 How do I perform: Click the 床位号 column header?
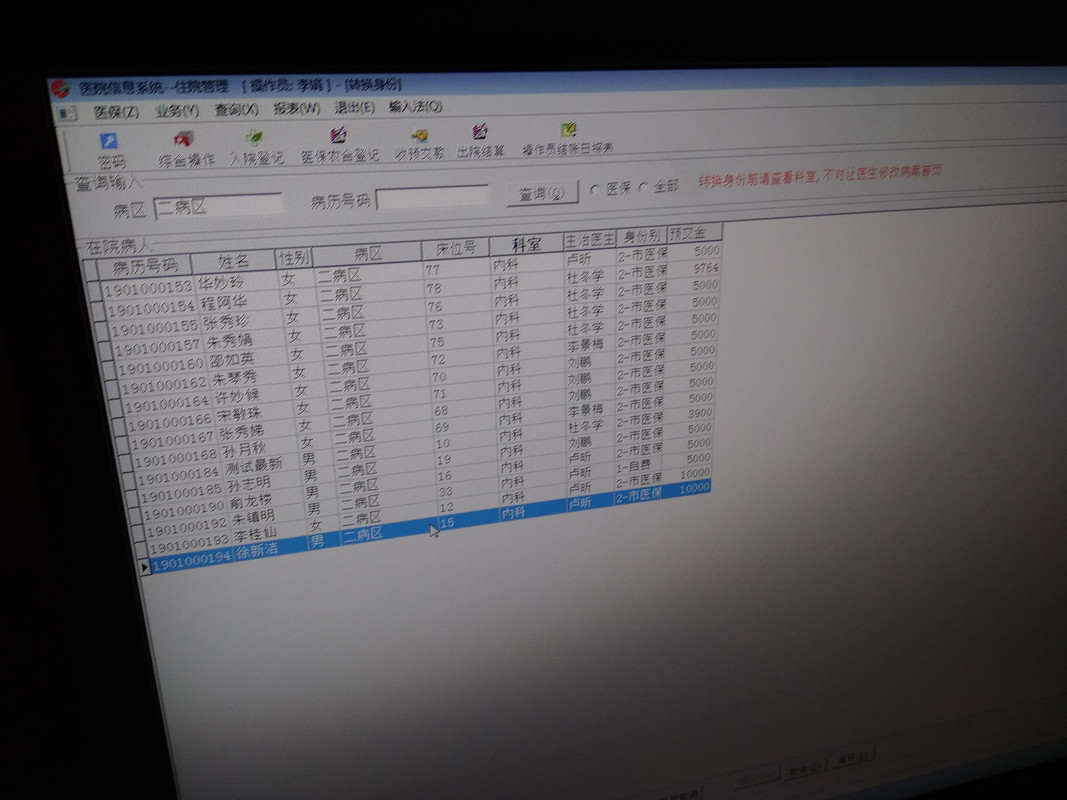click(456, 248)
